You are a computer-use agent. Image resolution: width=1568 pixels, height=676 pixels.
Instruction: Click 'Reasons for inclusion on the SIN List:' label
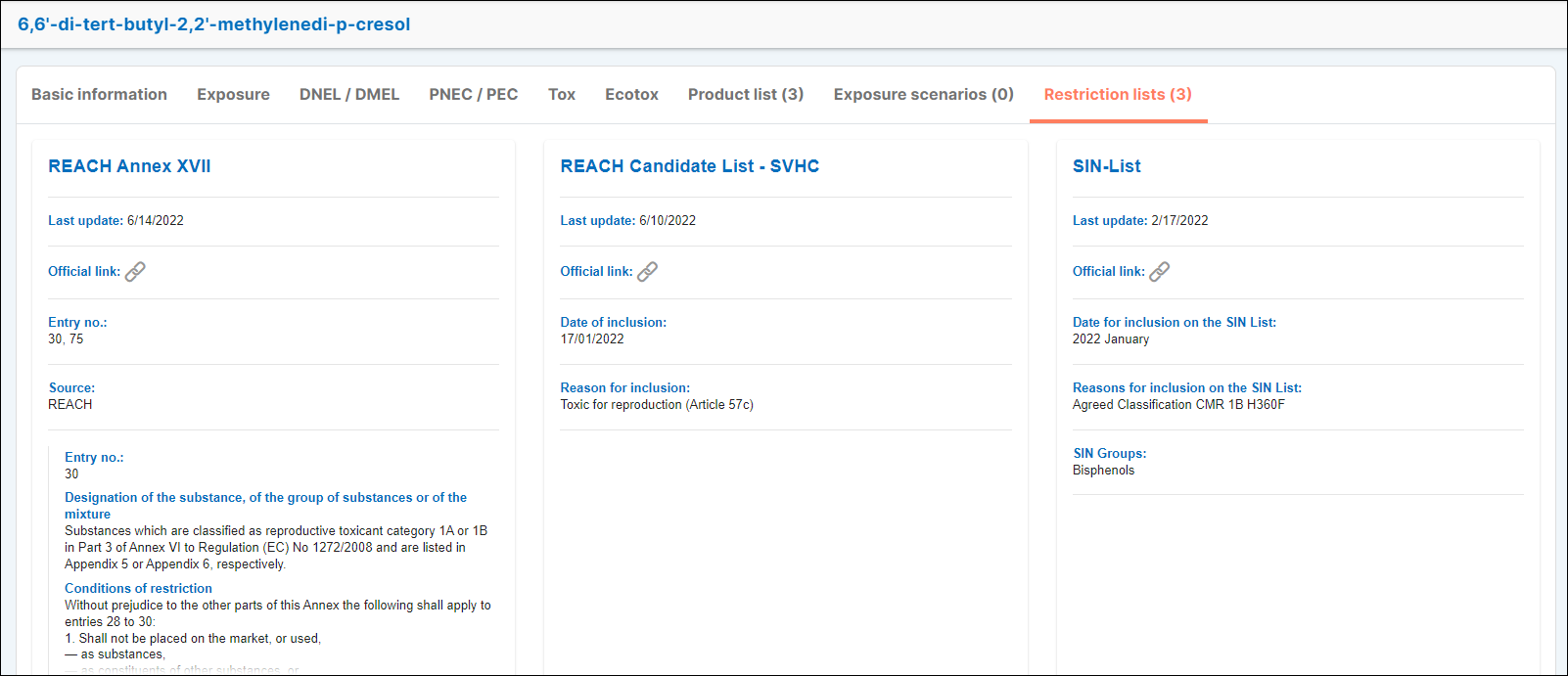[1187, 387]
